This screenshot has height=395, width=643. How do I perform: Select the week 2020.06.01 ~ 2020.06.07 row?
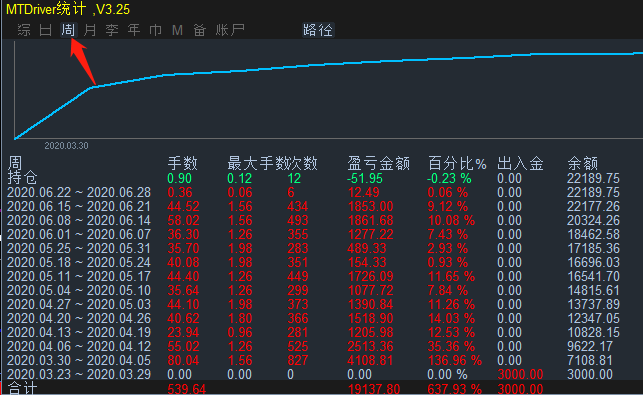[x=313, y=234]
